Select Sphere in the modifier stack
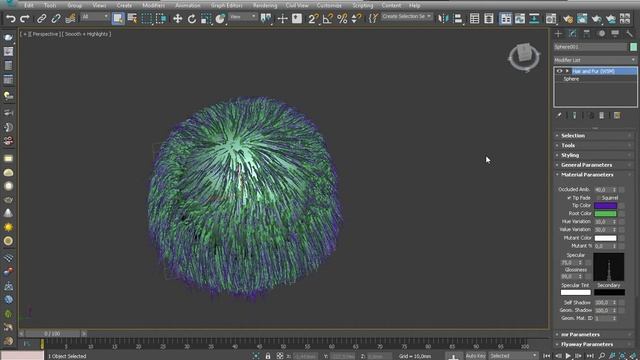 571,79
